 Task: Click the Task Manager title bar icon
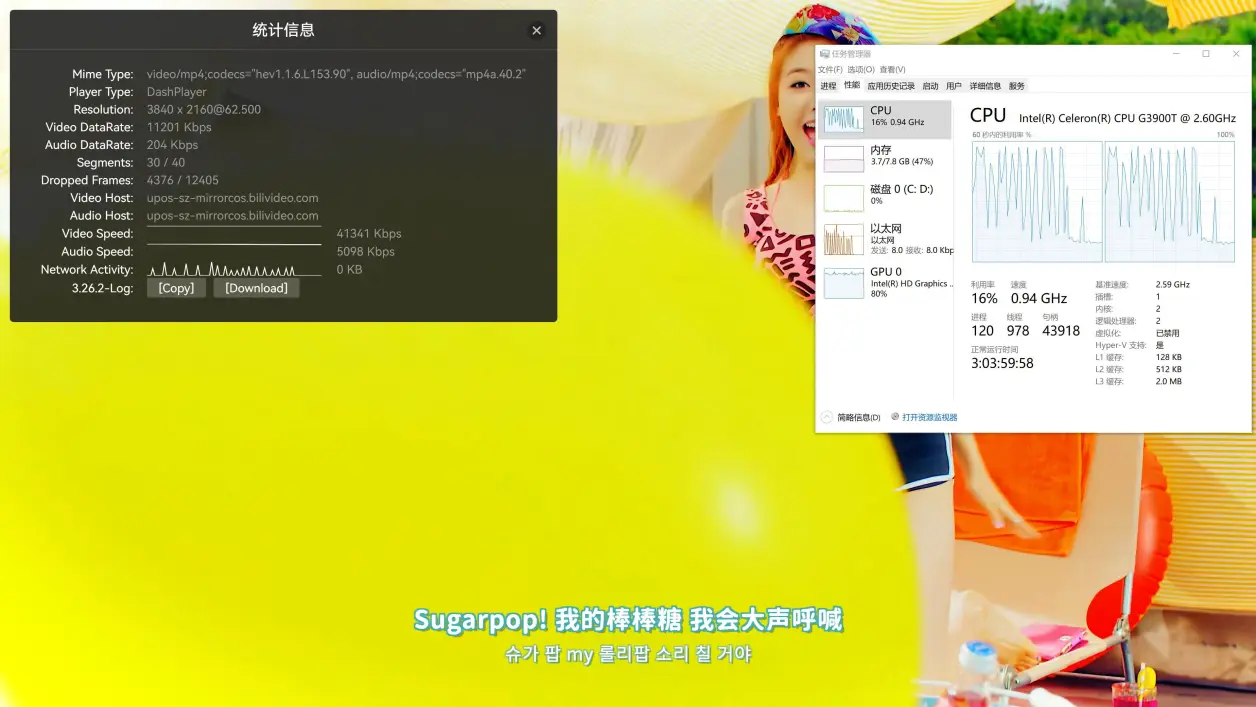pyautogui.click(x=825, y=53)
